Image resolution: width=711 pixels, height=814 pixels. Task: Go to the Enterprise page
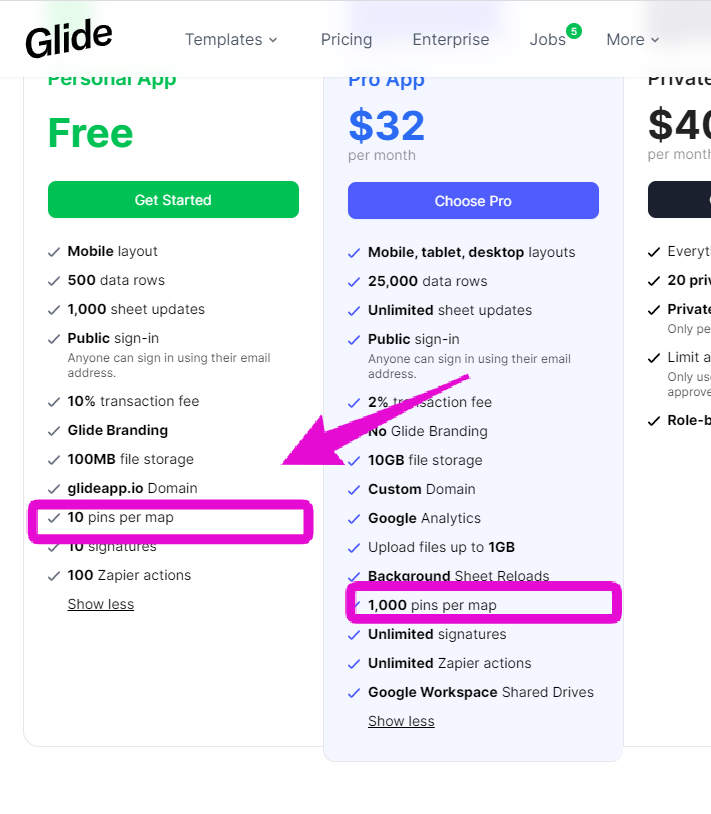(451, 40)
